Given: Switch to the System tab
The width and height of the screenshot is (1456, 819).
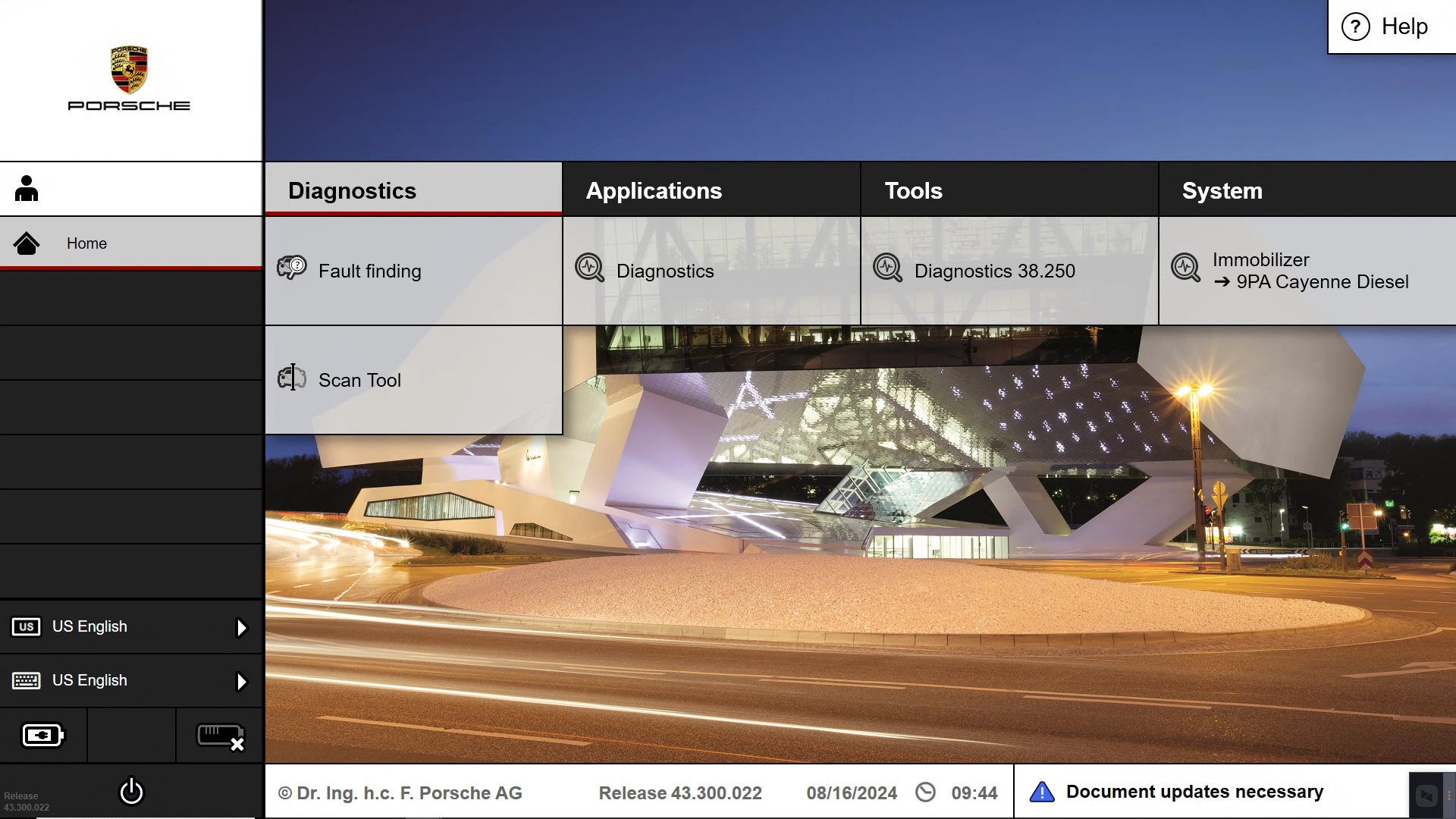Looking at the screenshot, I should [1307, 190].
